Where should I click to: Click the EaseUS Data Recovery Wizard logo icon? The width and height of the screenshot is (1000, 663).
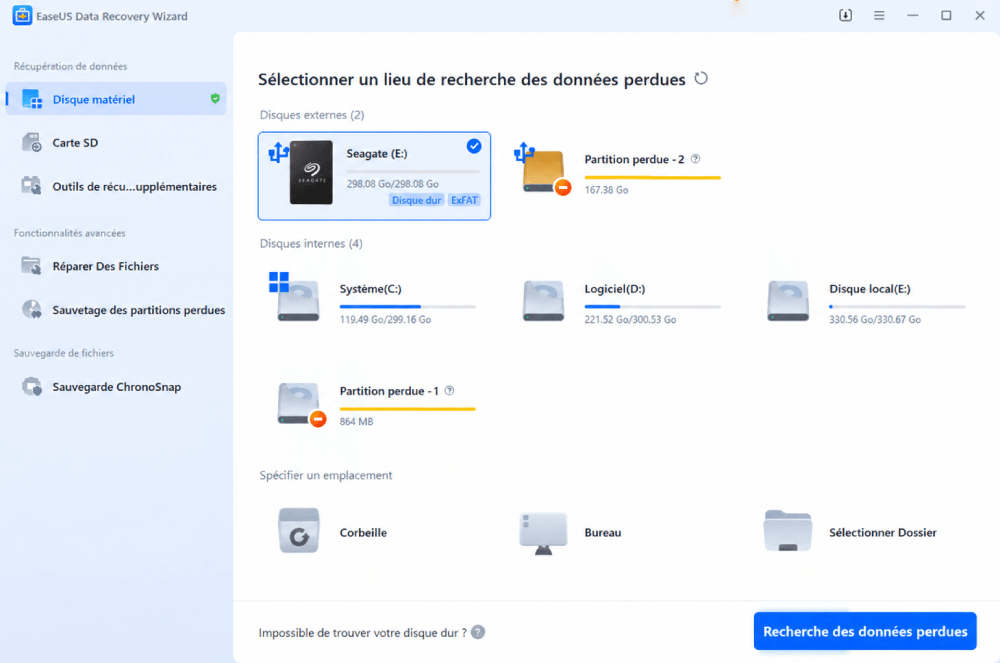[22, 15]
